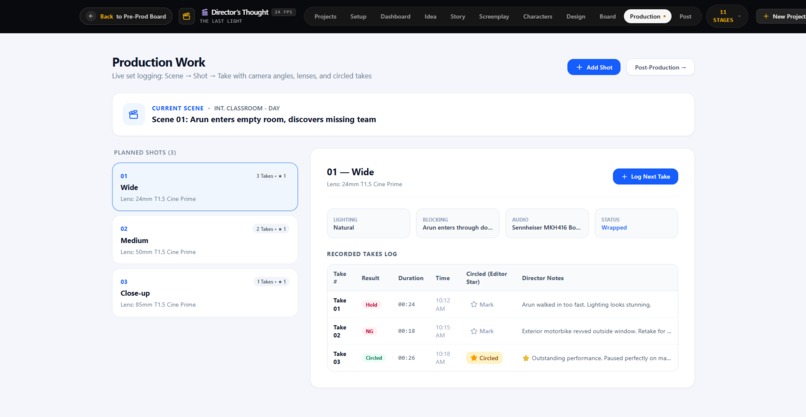The width and height of the screenshot is (806, 417).
Task: Select shot 03 Close-up card
Action: pos(205,293)
